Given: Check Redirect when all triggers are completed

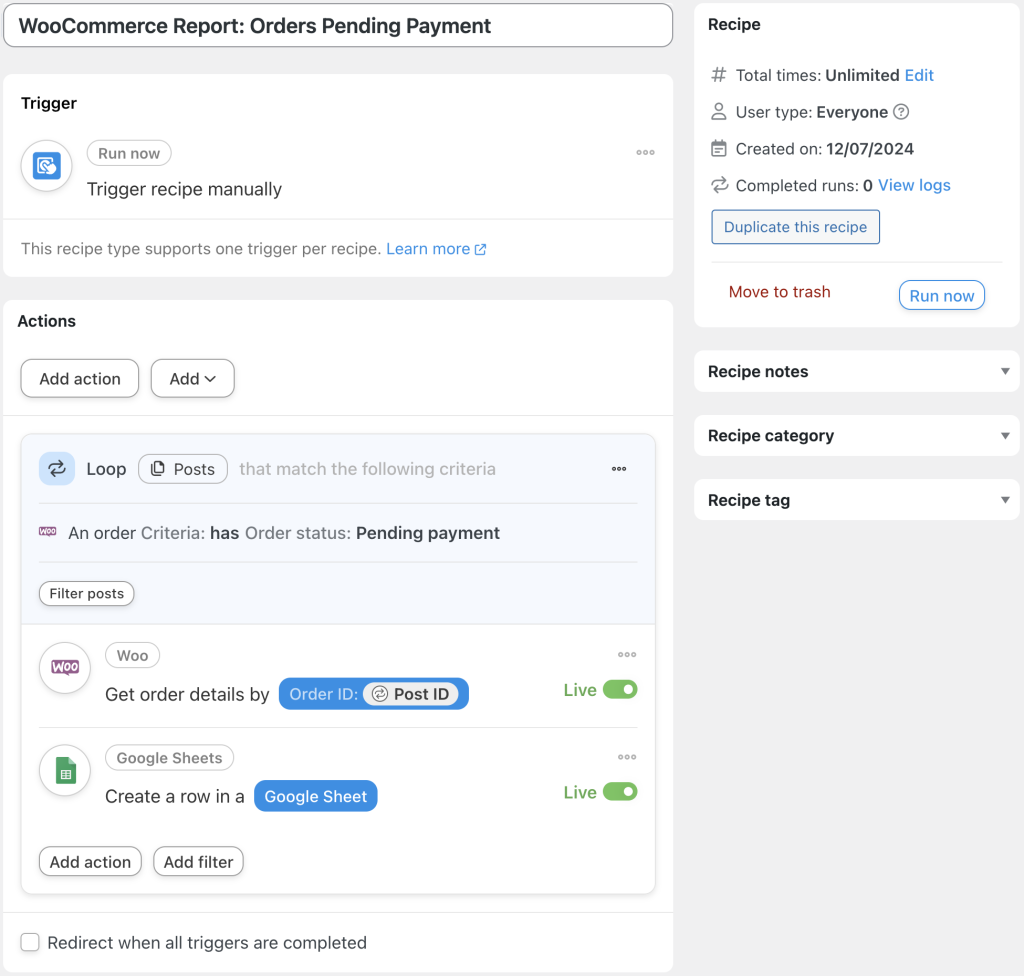Looking at the screenshot, I should pyautogui.click(x=30, y=942).
